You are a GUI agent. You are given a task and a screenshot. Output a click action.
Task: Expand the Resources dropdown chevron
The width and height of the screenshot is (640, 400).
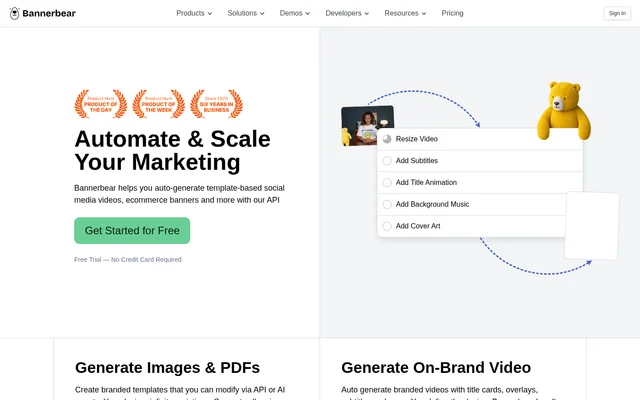[x=424, y=13]
